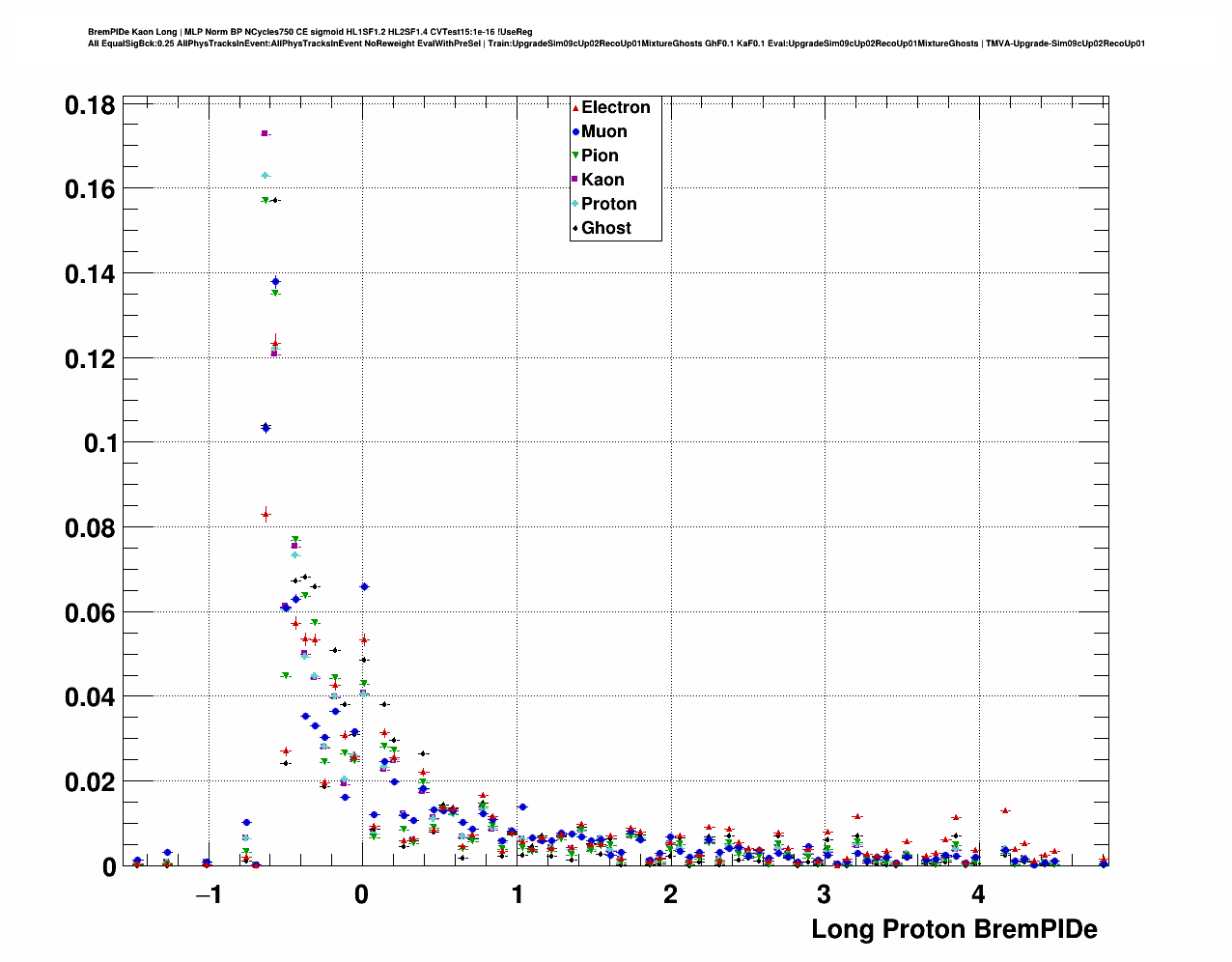Click the purple Kaon square legend marker
Screen dimensions: 1232x962
point(575,181)
